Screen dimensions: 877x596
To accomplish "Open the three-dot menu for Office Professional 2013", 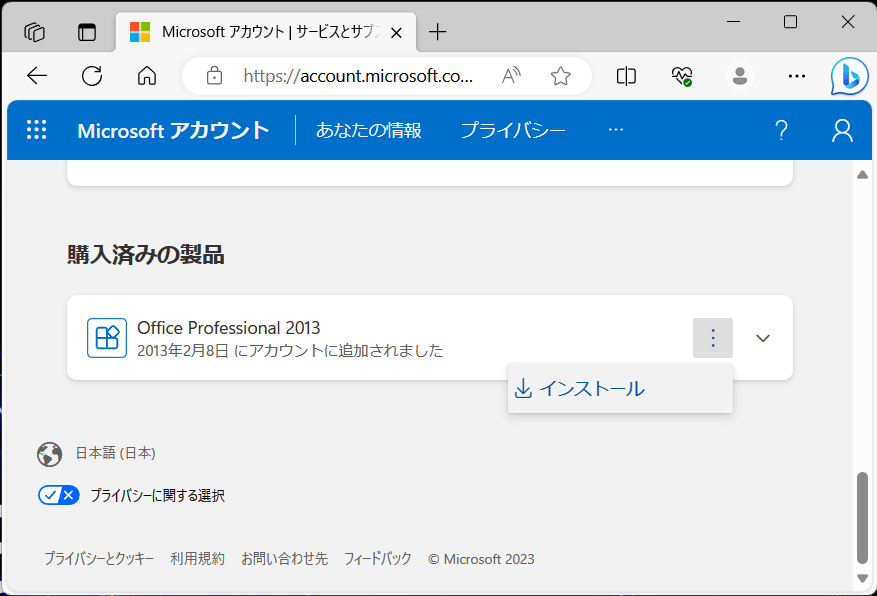I will tap(712, 338).
